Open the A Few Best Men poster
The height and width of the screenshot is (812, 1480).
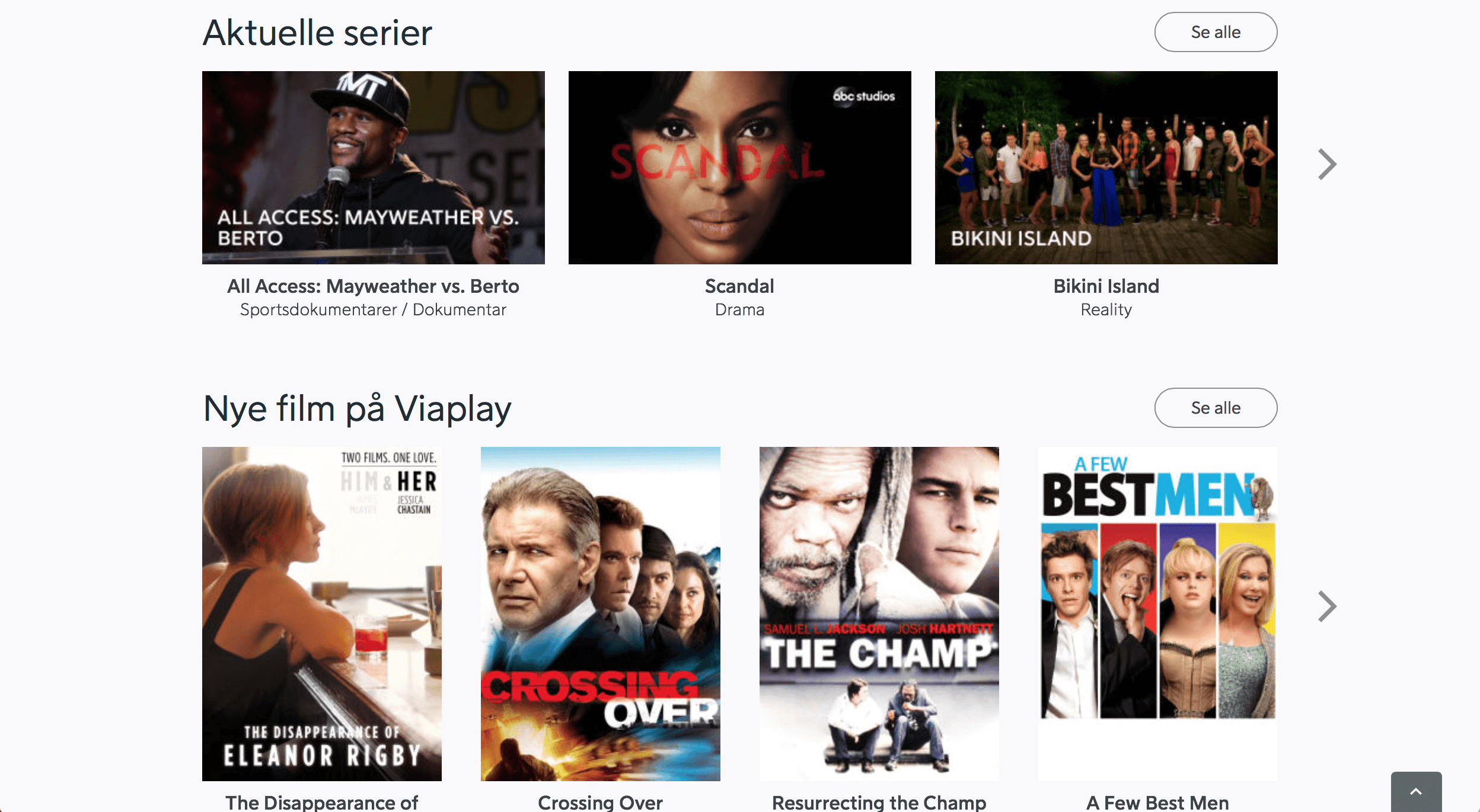coord(1158,614)
